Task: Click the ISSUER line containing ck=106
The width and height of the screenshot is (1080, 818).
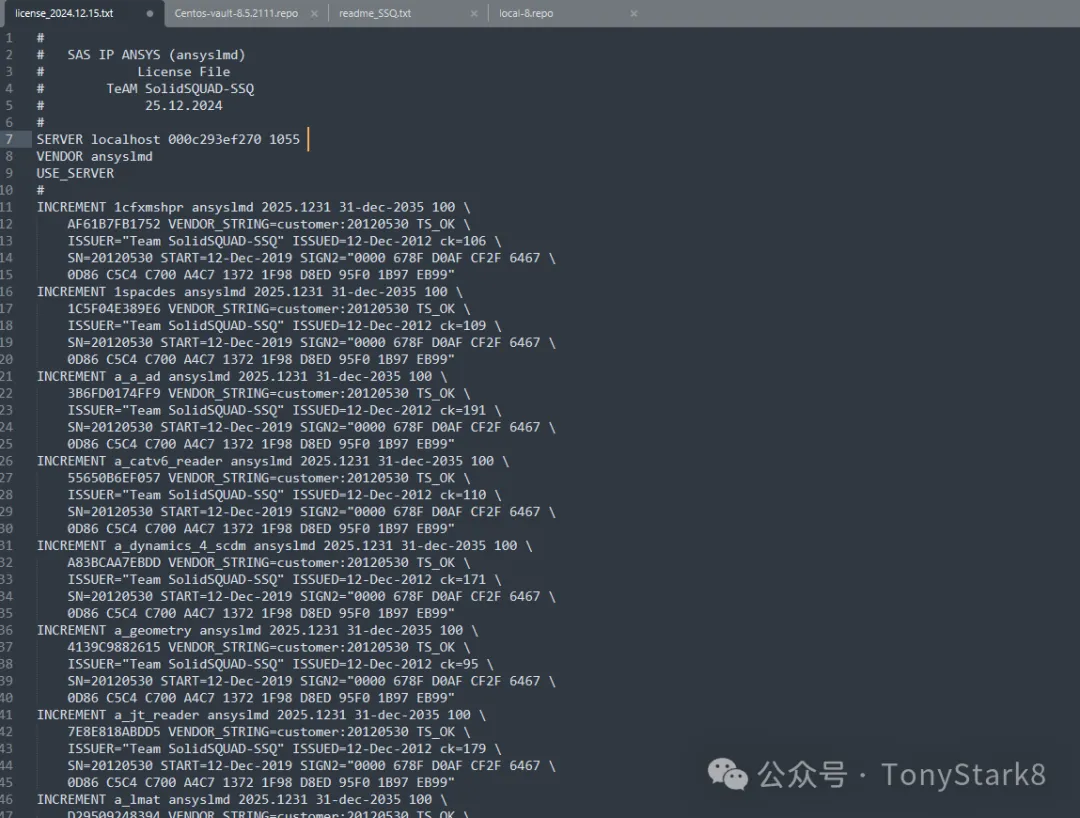Action: tap(284, 241)
